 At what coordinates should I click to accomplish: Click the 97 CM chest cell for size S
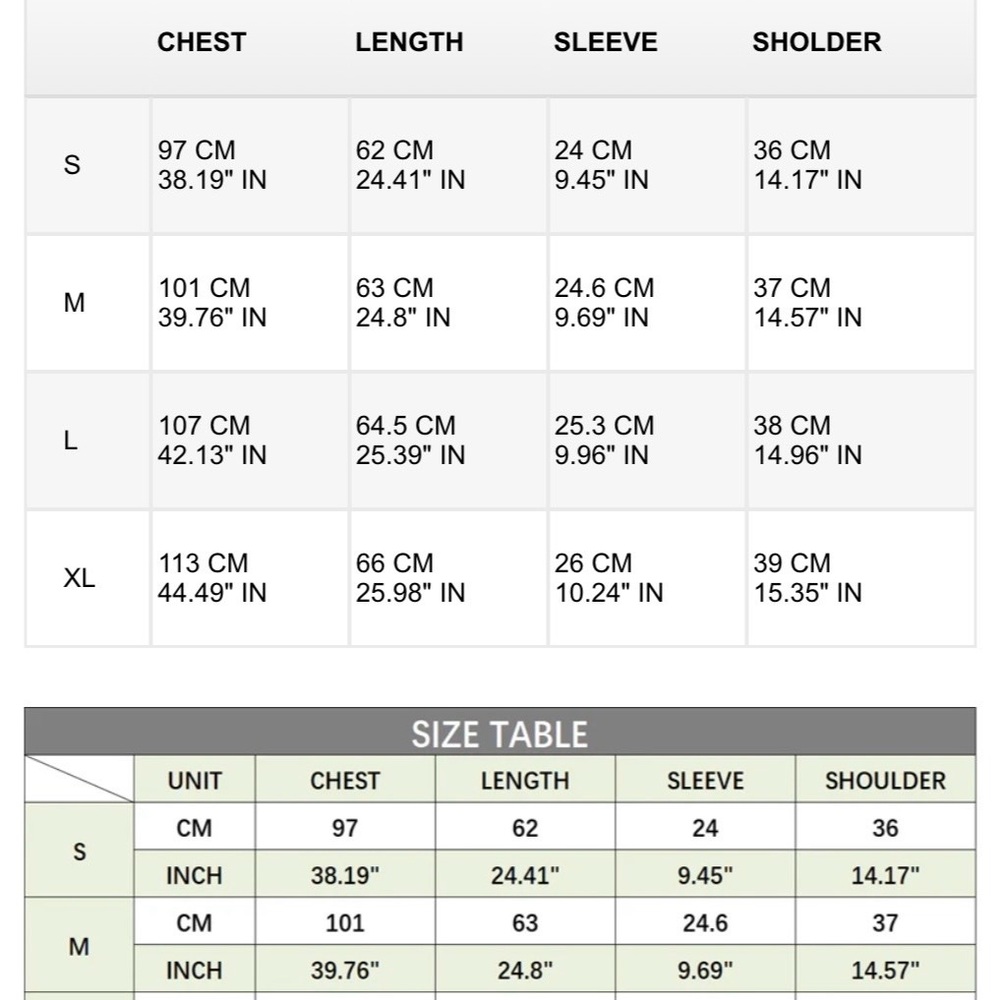(250, 165)
